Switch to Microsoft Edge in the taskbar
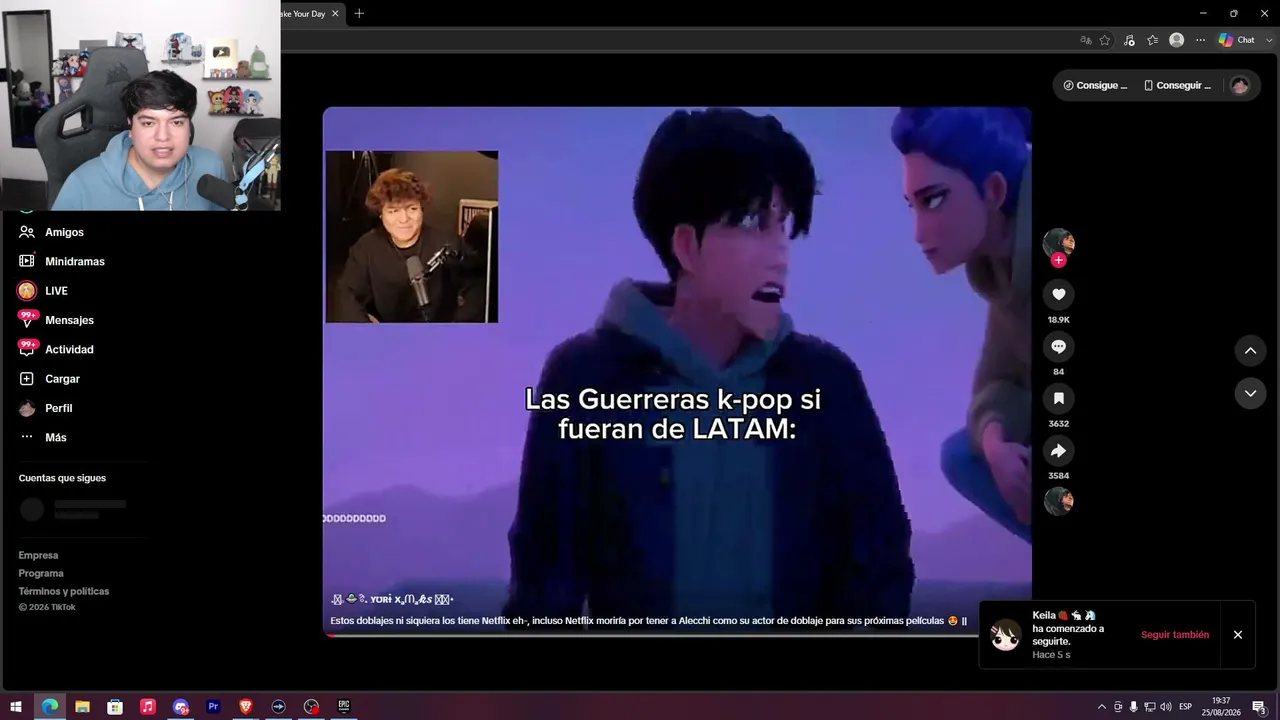This screenshot has height=720, width=1280. pyautogui.click(x=49, y=706)
